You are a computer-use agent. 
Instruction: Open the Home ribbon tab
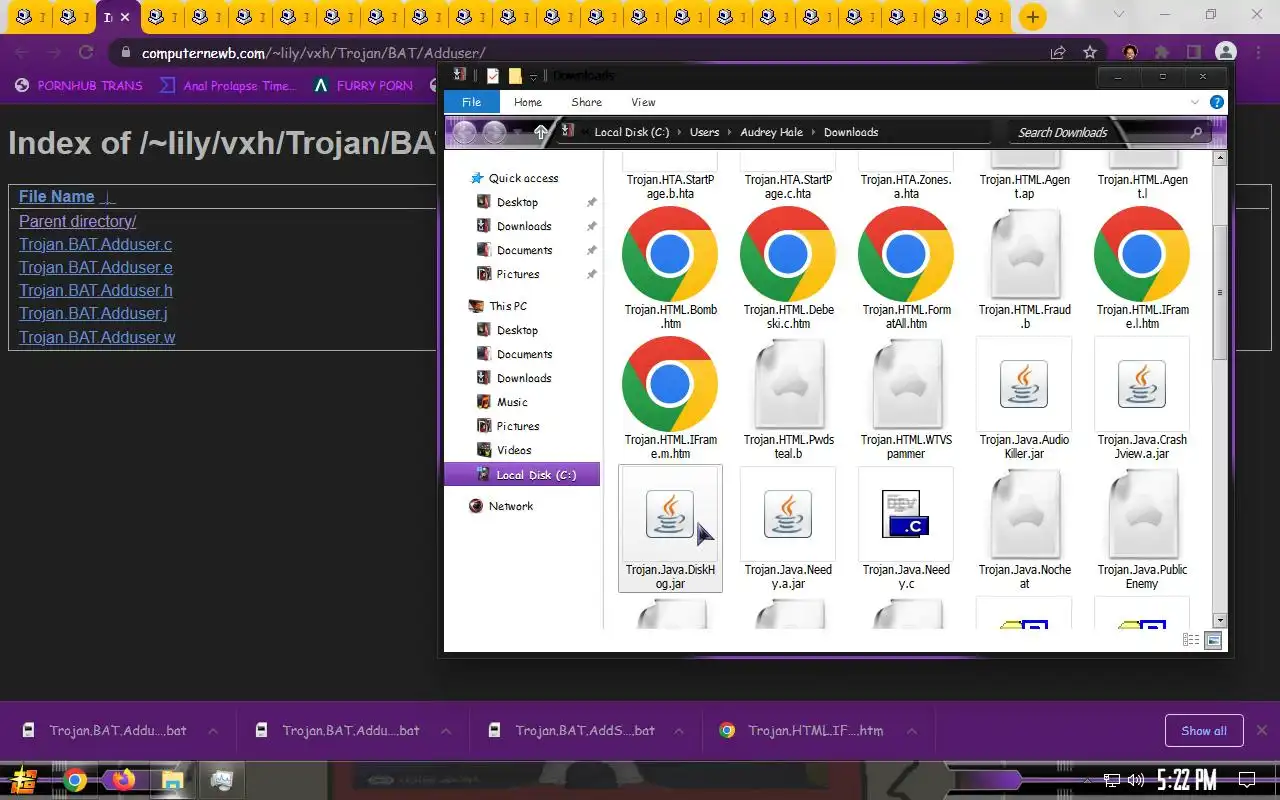tap(528, 102)
